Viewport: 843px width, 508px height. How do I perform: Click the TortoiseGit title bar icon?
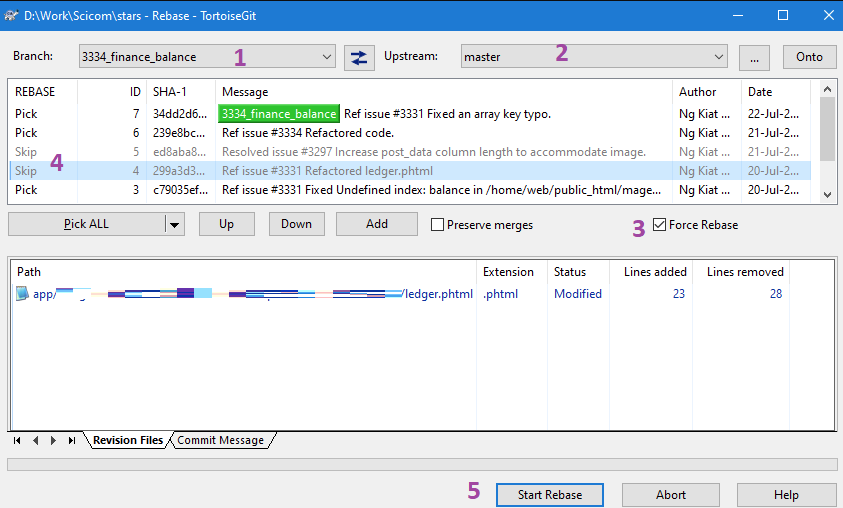13,15
